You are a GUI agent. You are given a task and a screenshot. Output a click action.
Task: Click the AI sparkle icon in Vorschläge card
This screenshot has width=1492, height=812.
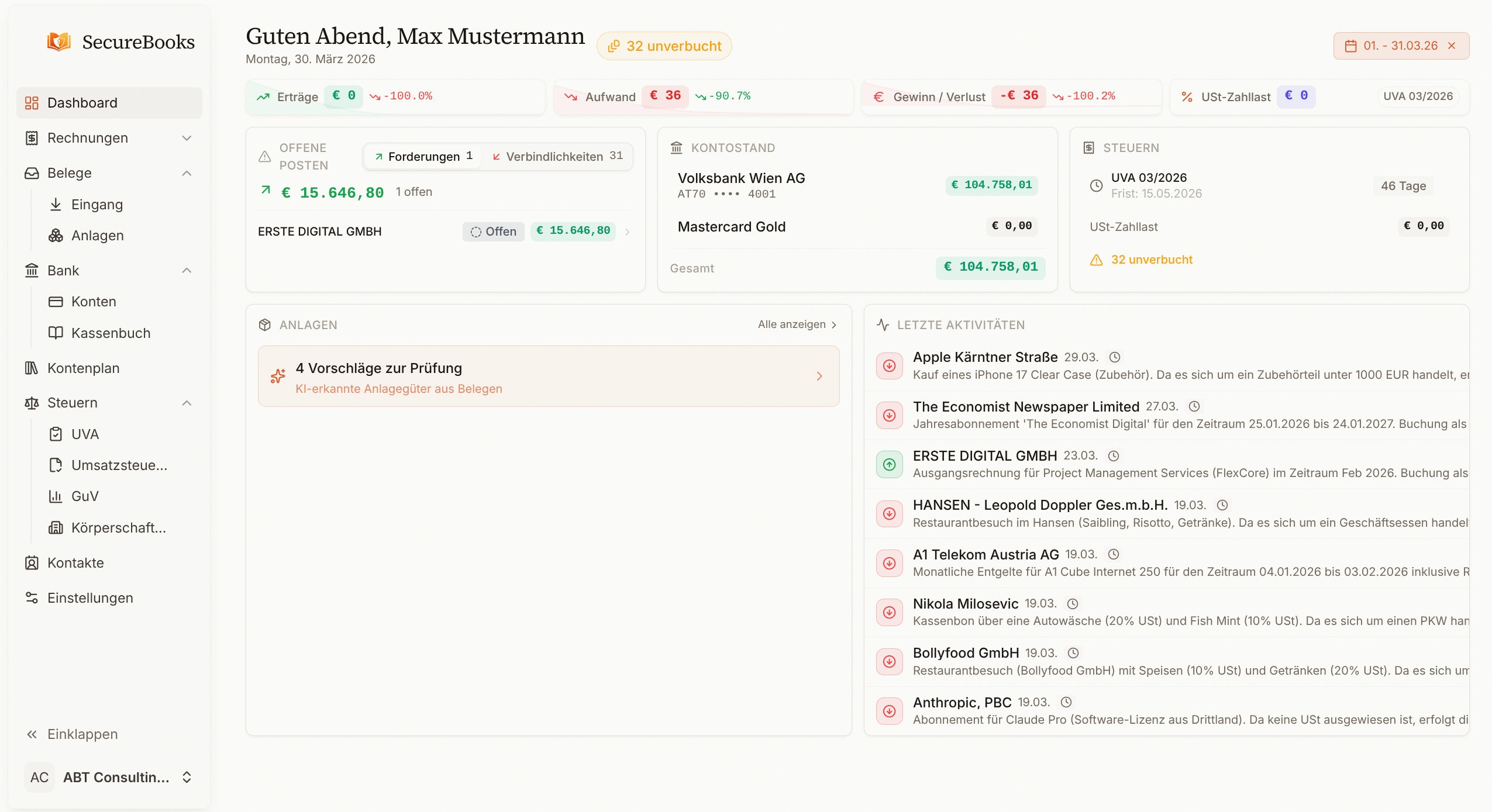pos(278,376)
